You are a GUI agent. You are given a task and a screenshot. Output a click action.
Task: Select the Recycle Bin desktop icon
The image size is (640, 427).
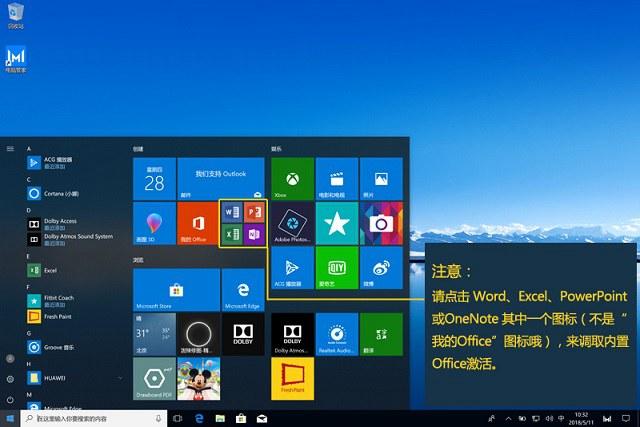coord(16,16)
